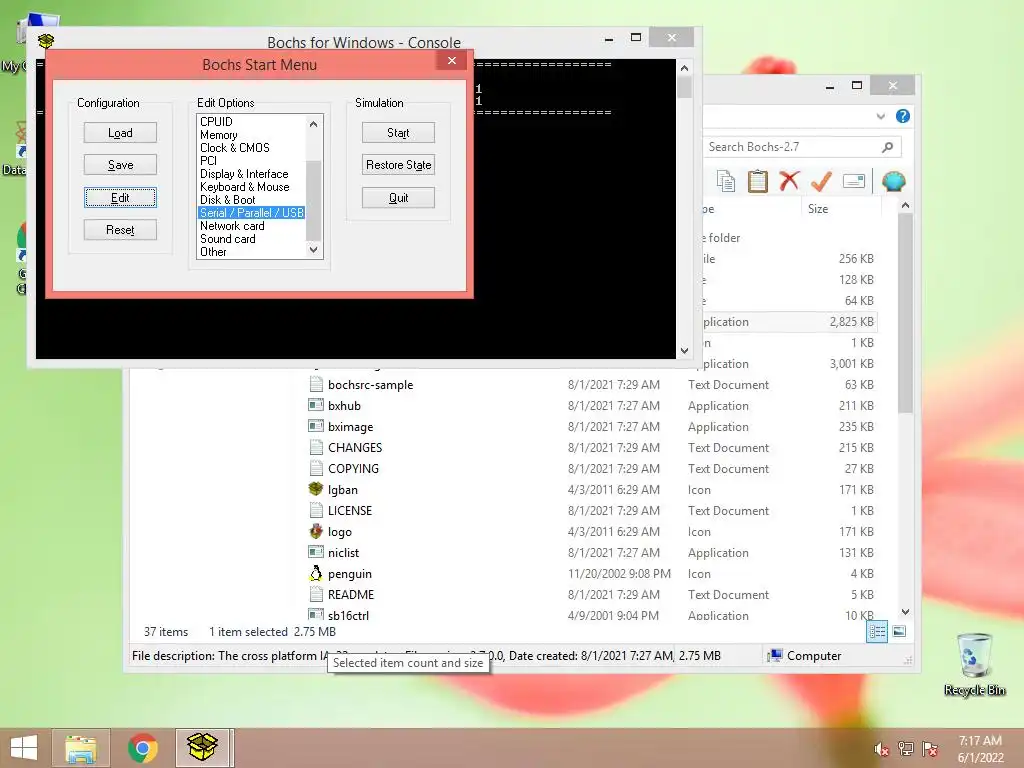Close the Bochs Start Menu dialog

(x=452, y=61)
